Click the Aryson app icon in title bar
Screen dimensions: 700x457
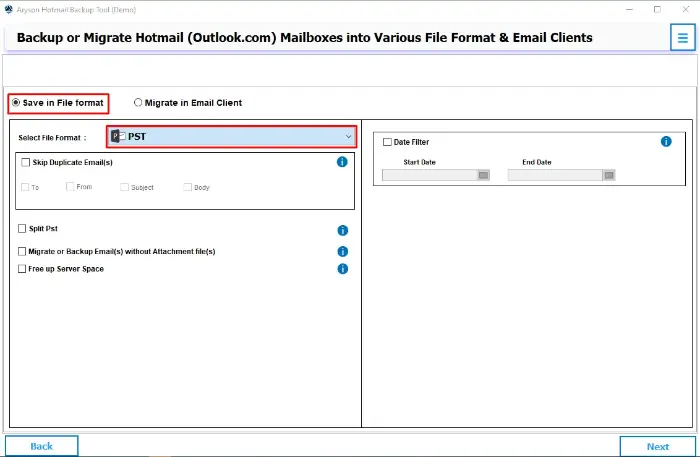pos(8,9)
